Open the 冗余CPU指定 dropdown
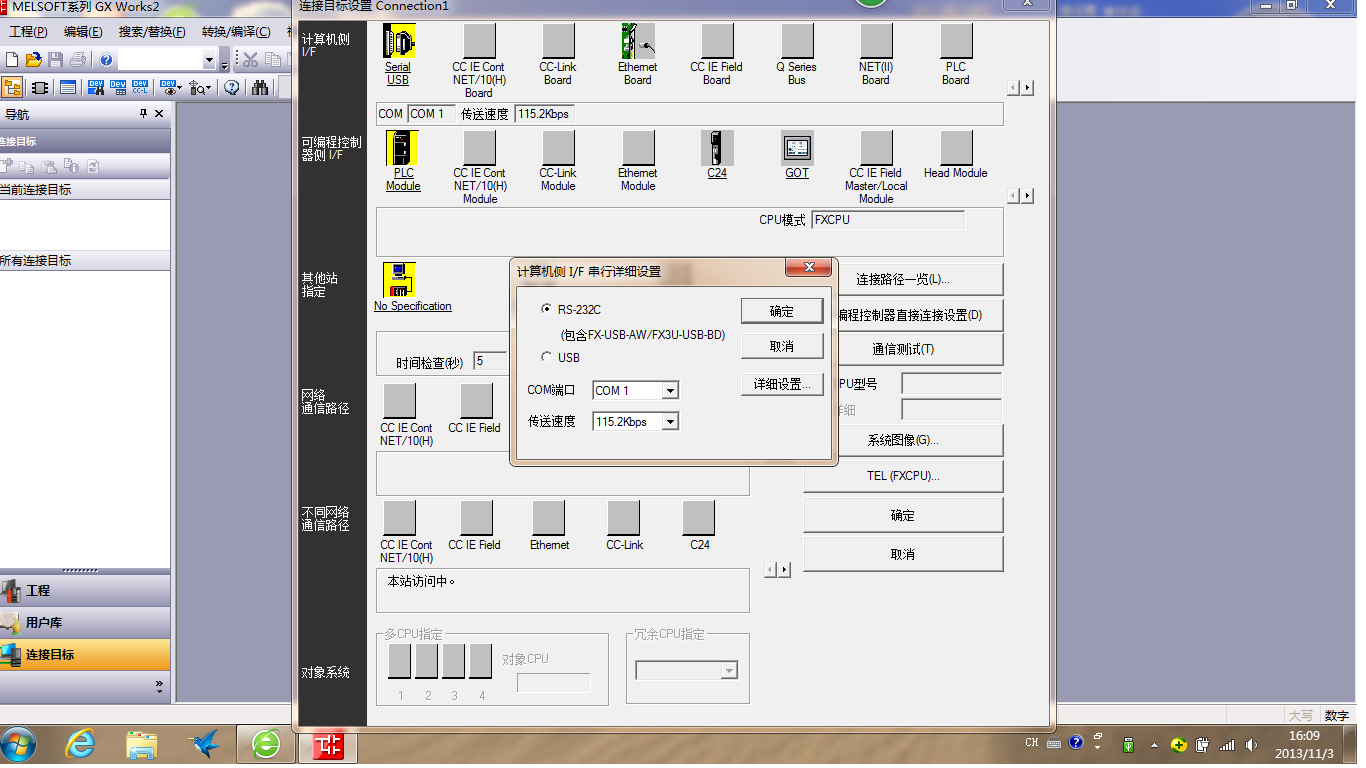 click(729, 671)
